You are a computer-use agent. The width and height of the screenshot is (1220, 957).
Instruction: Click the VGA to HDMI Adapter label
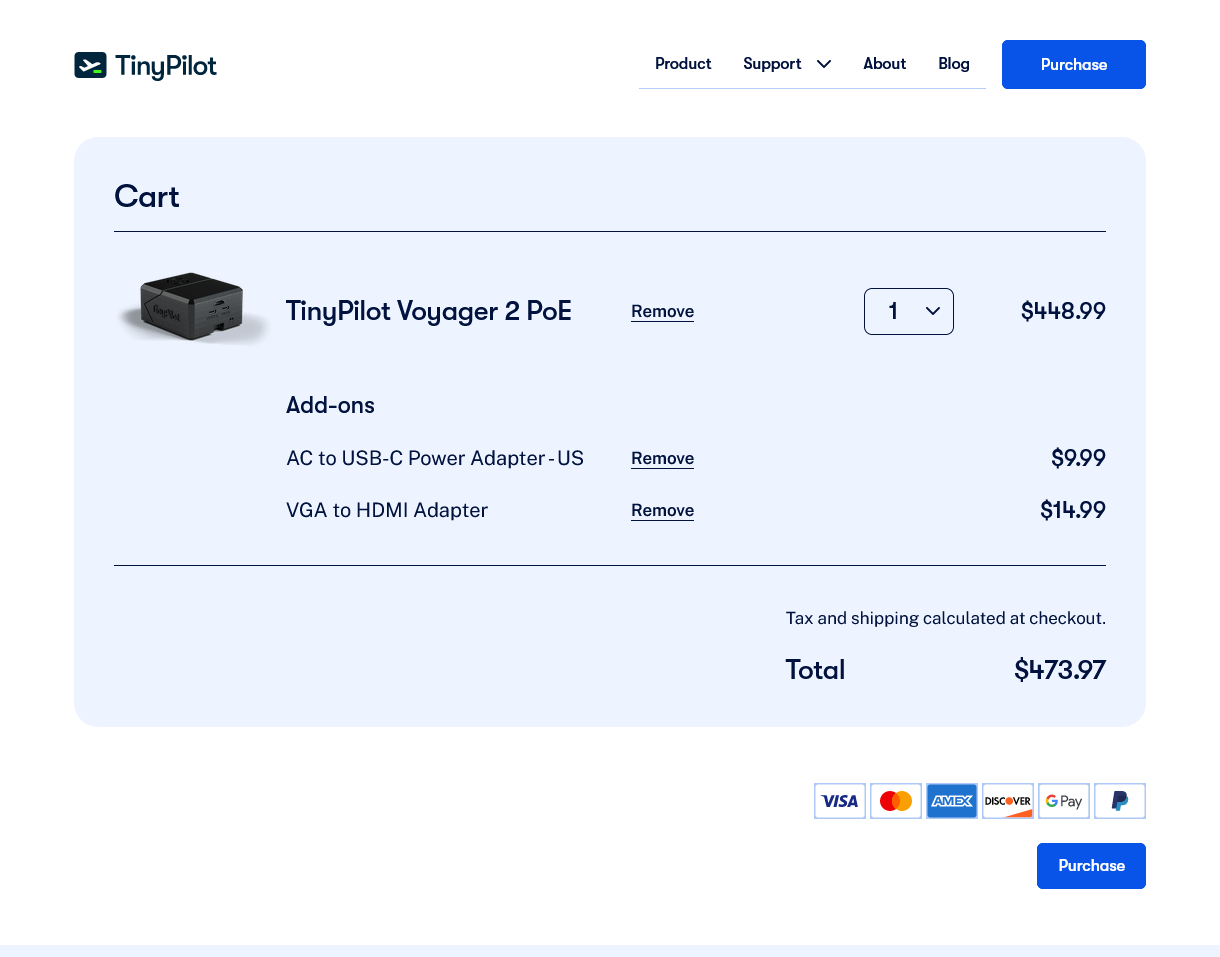pyautogui.click(x=387, y=510)
